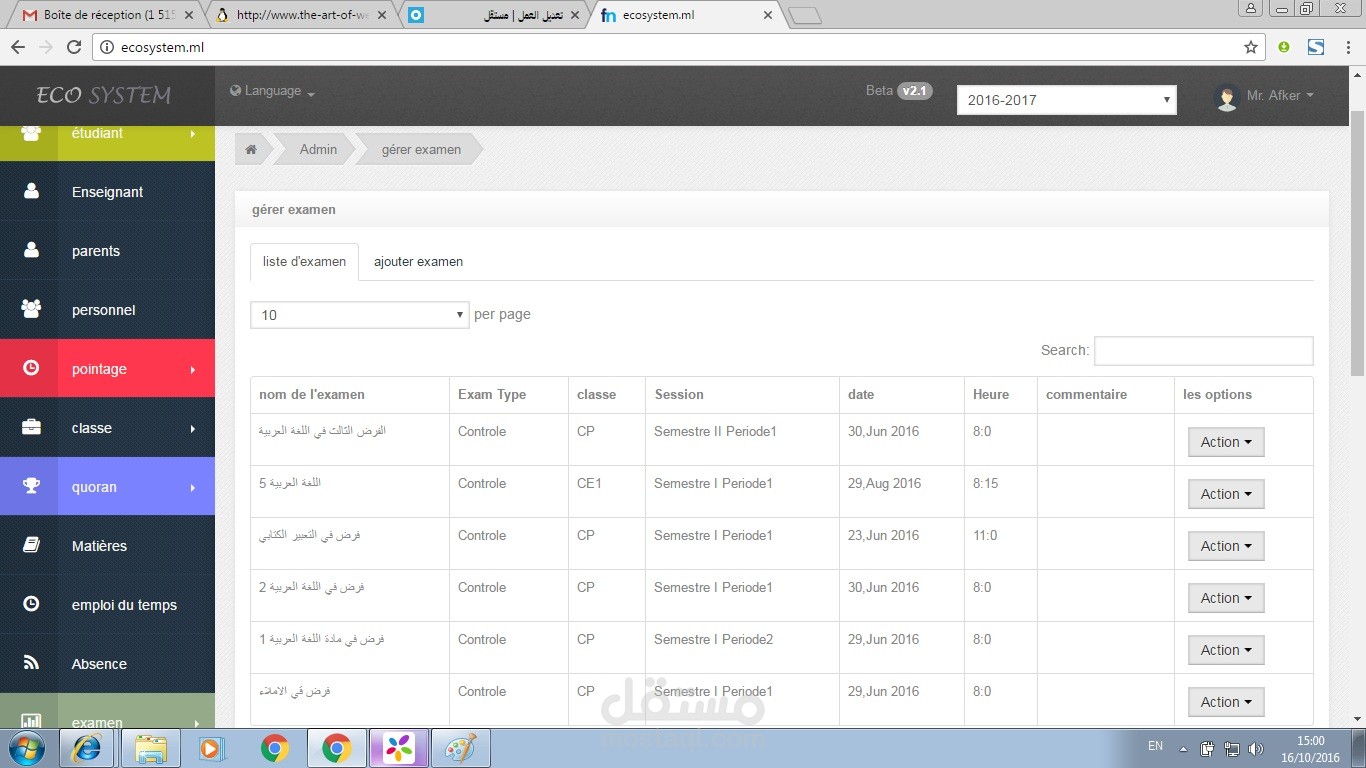
Task: Open Action dropdown for the 11:0 exam row
Action: (1226, 546)
